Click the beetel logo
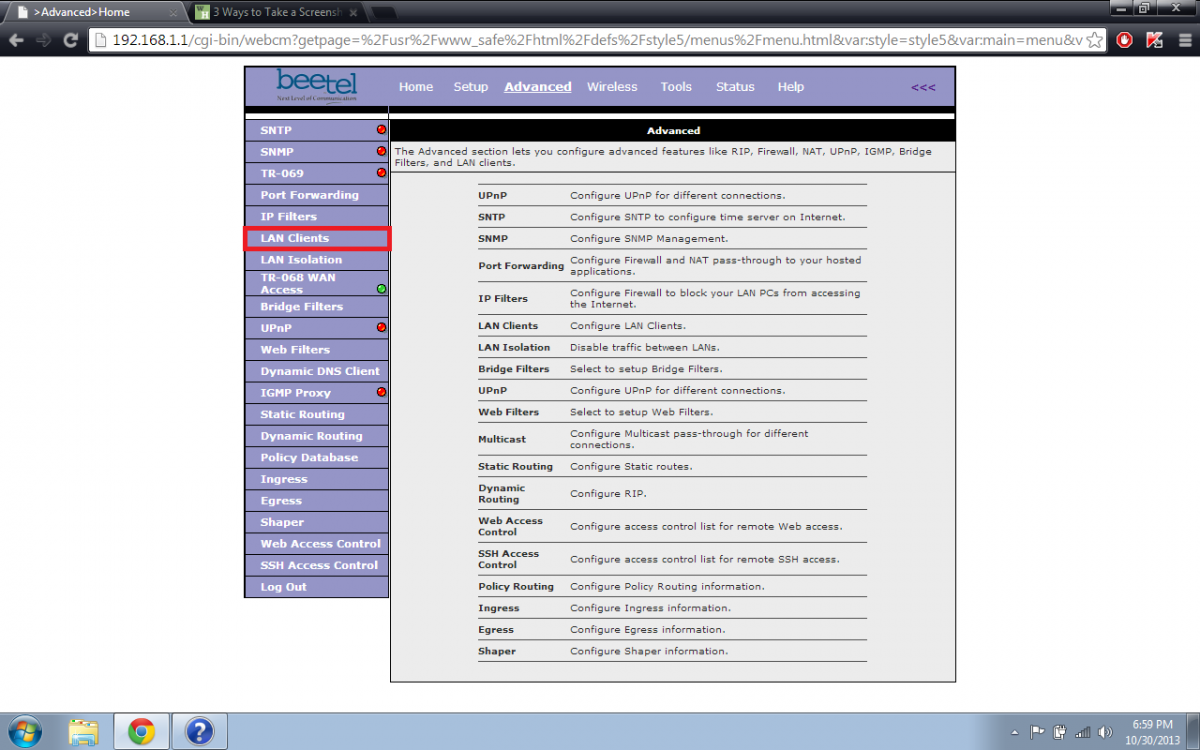Screen dimensions: 1200x750 [316, 86]
